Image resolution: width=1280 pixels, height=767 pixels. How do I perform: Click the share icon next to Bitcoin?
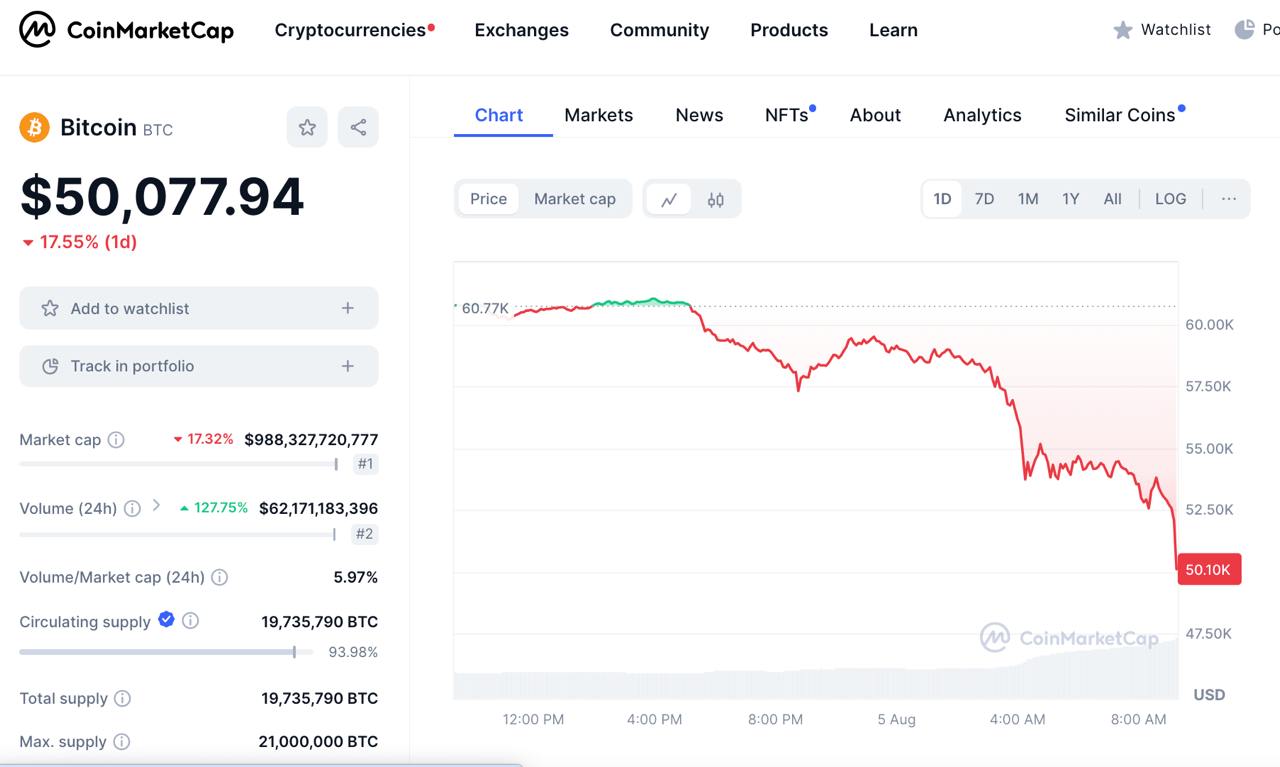(x=358, y=127)
